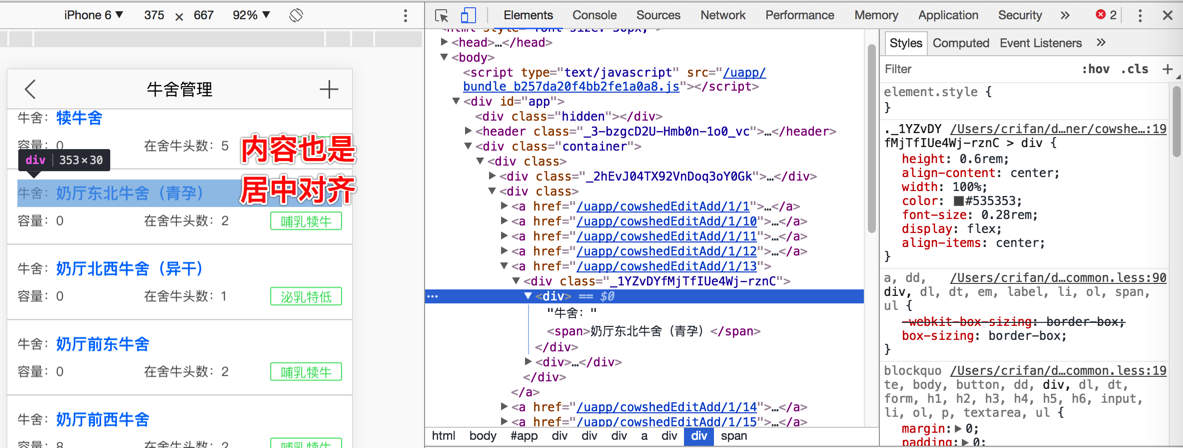
Task: Open the Performance tab
Action: [800, 15]
